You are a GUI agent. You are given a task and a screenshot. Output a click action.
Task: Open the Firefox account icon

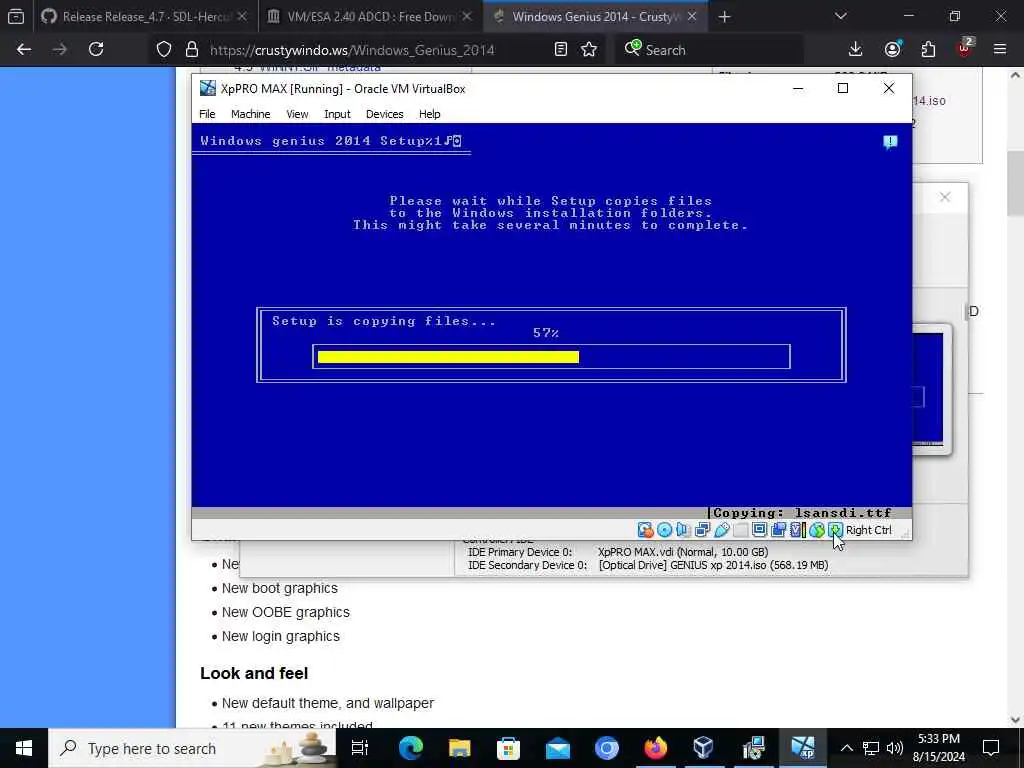[x=892, y=50]
